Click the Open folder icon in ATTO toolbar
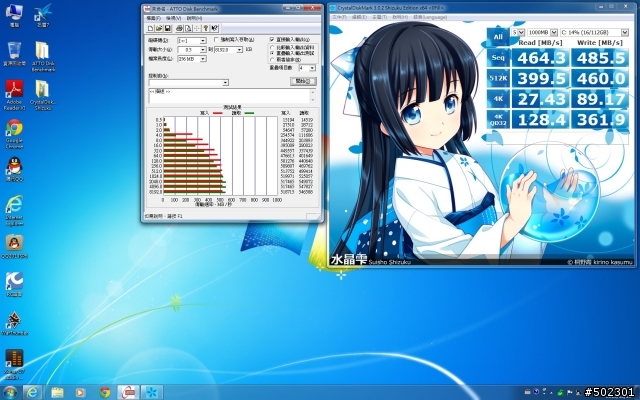Viewport: 640px width, 400px height. [x=159, y=28]
